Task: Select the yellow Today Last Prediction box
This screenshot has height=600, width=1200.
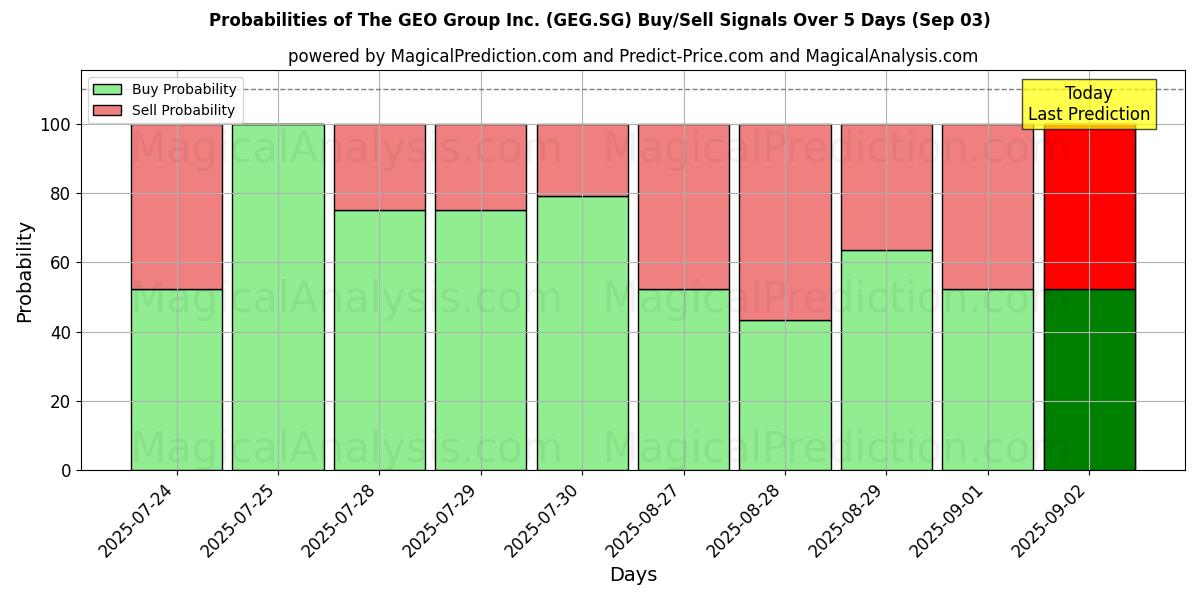Action: [x=1088, y=104]
